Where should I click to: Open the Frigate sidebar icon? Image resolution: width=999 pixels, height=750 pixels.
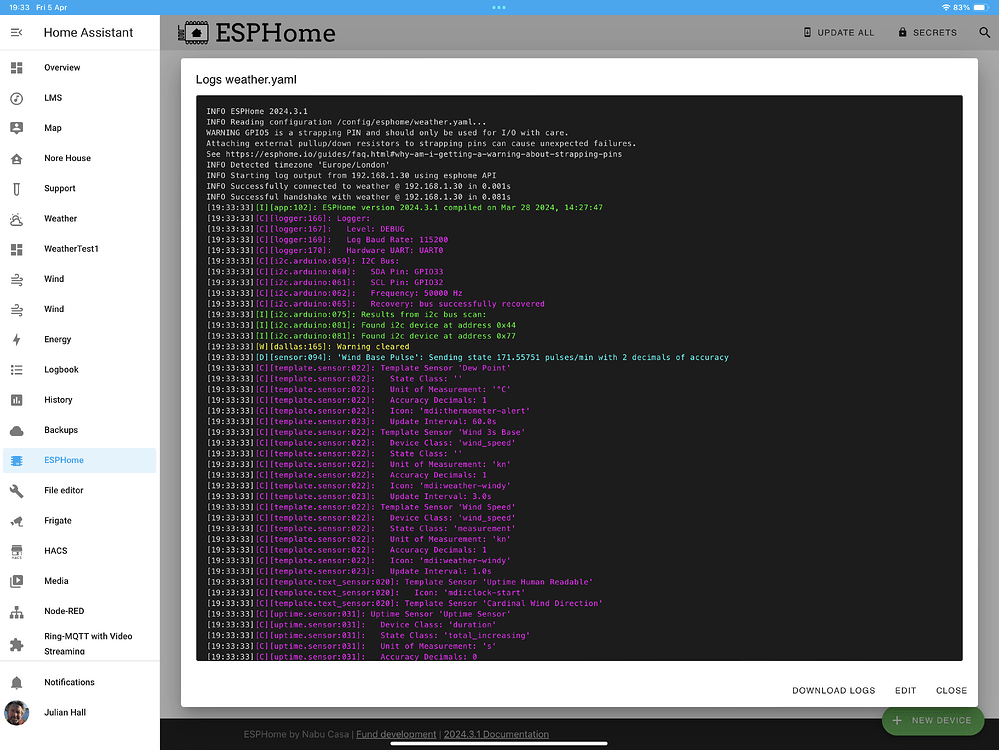pyautogui.click(x=16, y=520)
